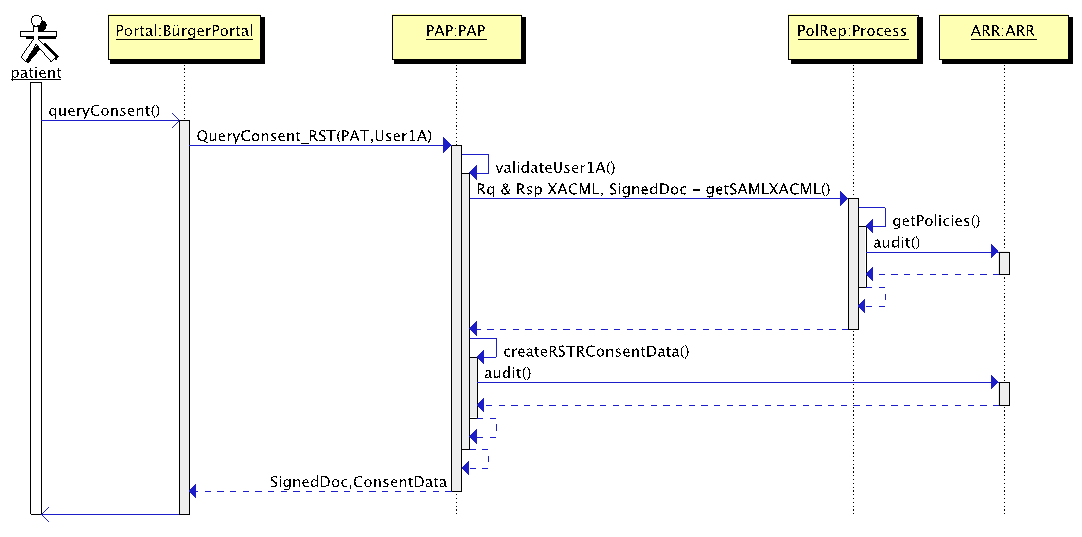1082x537 pixels.
Task: Click the ARR:ARR lifeline header
Action: point(1003,32)
